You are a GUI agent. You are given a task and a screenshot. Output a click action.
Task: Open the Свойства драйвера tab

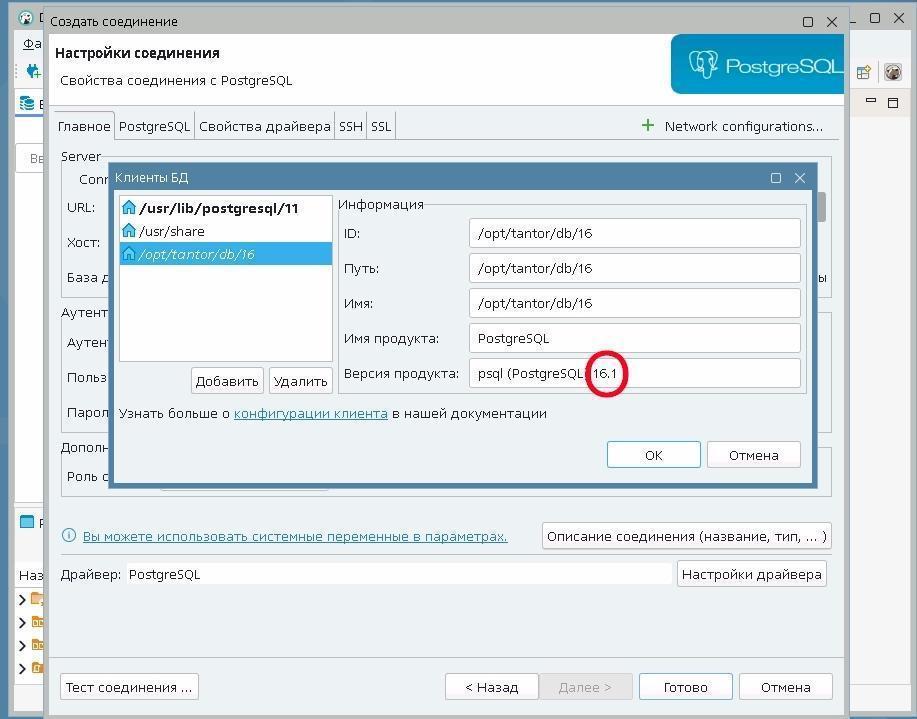(x=264, y=126)
